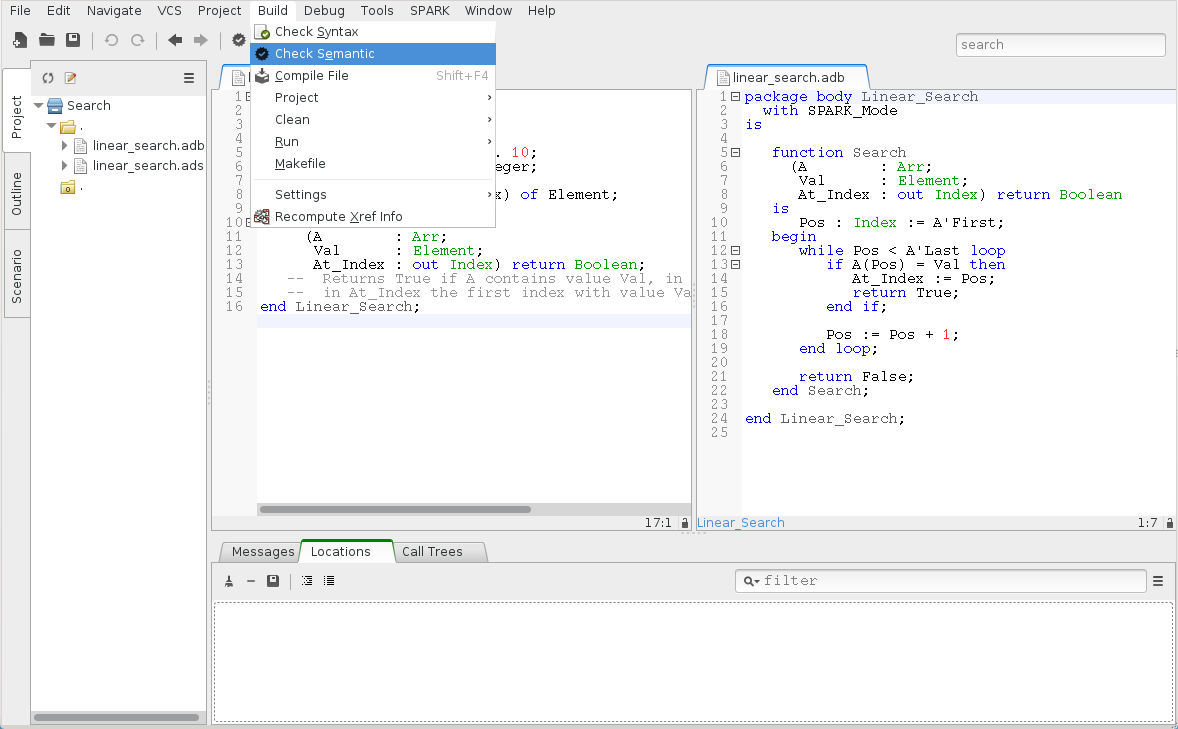Click the Check Syntax menu icon
The width and height of the screenshot is (1178, 729).
pos(262,32)
